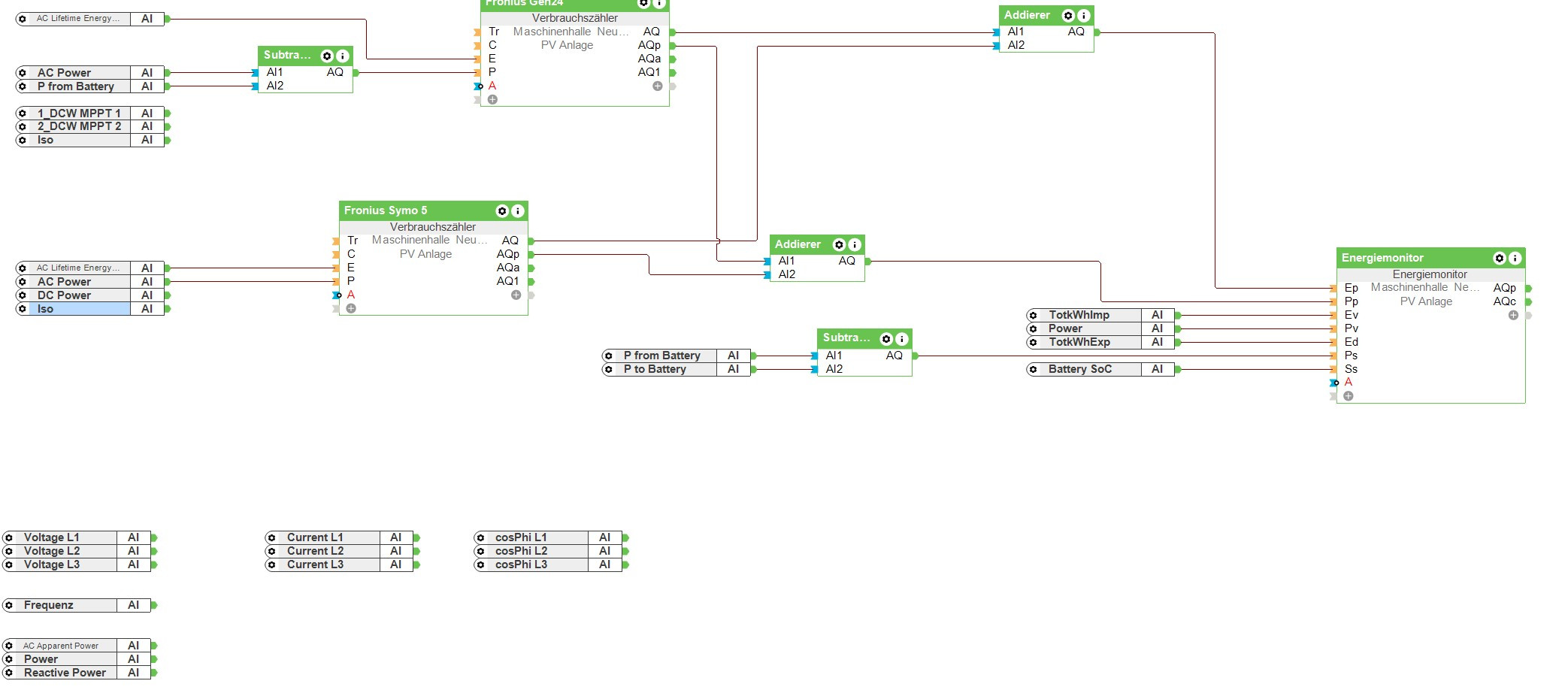This screenshot has width=1568, height=687.
Task: Show info of Subtra block feeding Energiemonitor Ps
Action: (x=901, y=339)
